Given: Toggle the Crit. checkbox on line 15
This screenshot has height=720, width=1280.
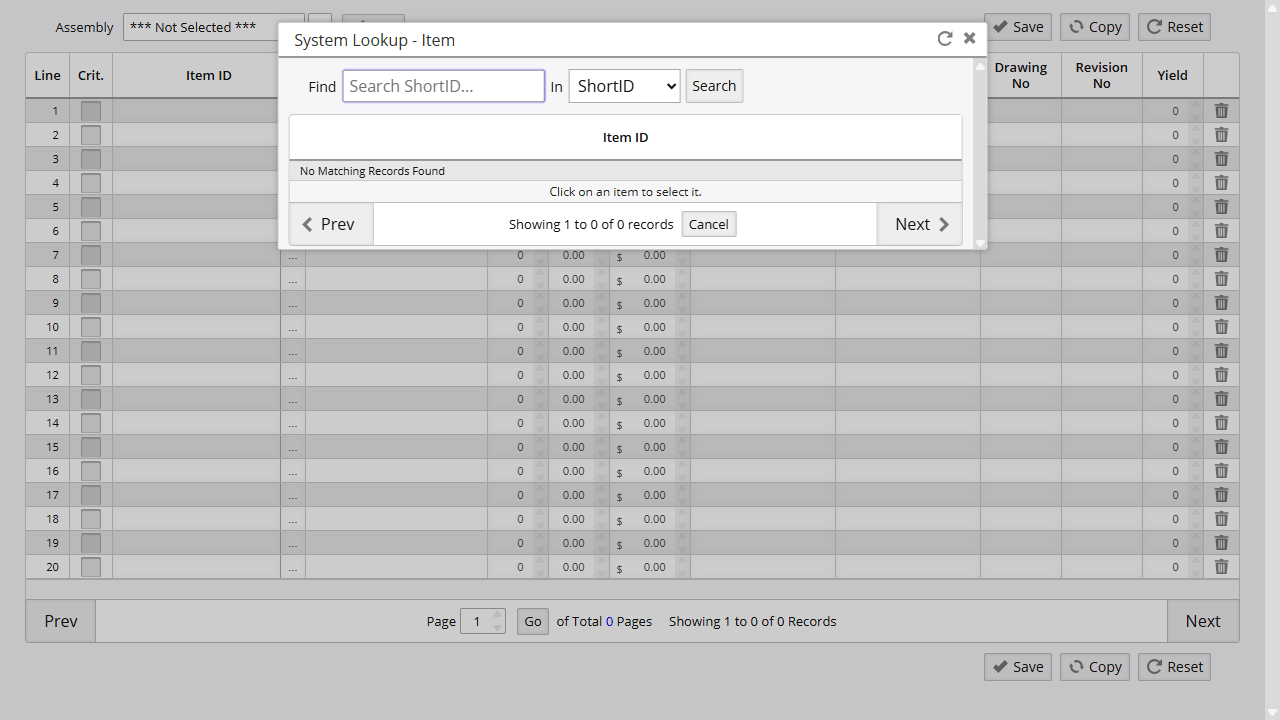Looking at the screenshot, I should [90, 447].
